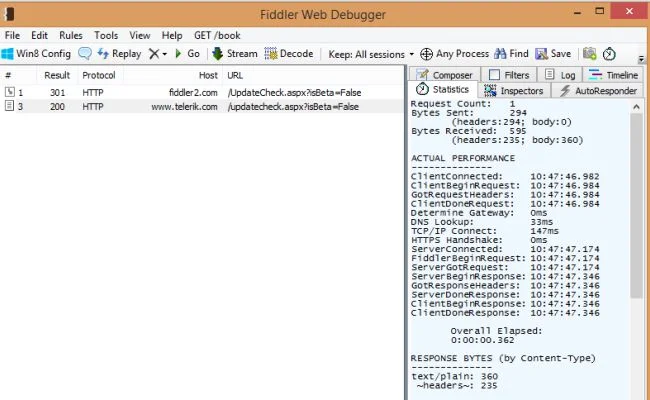Sort sessions by Protocol column header
Image resolution: width=650 pixels, height=400 pixels.
(x=99, y=75)
